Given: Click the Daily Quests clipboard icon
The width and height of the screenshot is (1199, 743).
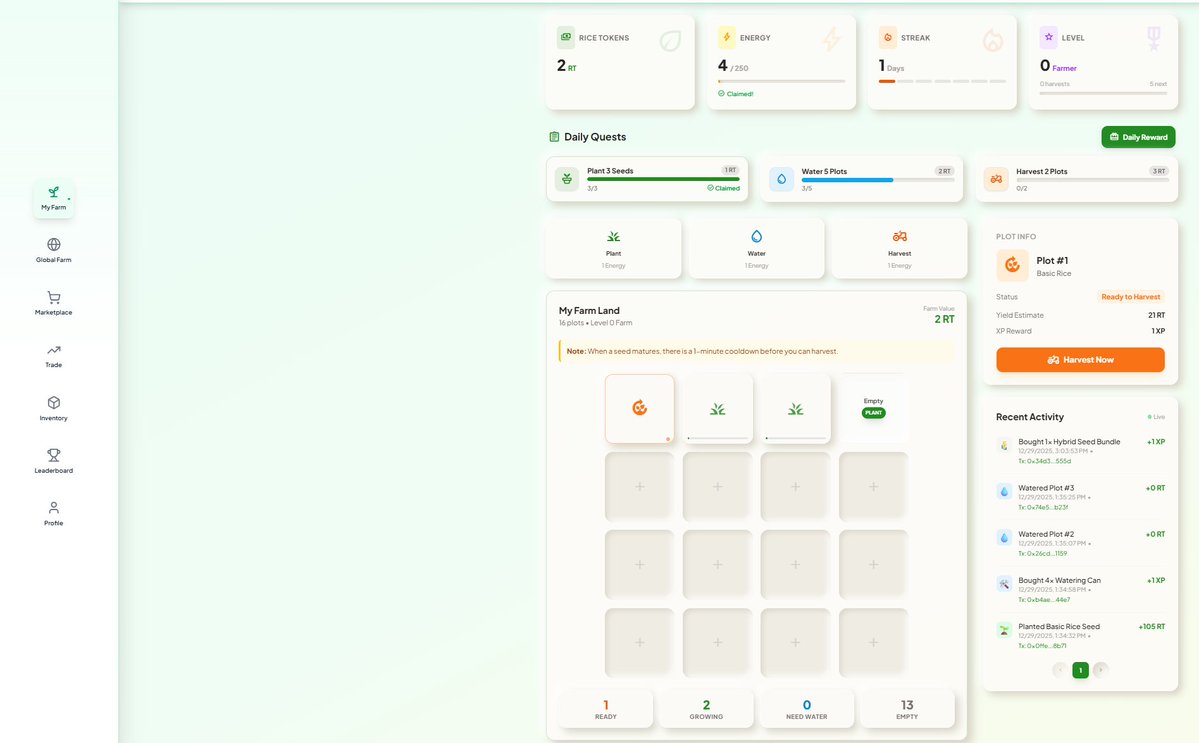Looking at the screenshot, I should tap(554, 137).
